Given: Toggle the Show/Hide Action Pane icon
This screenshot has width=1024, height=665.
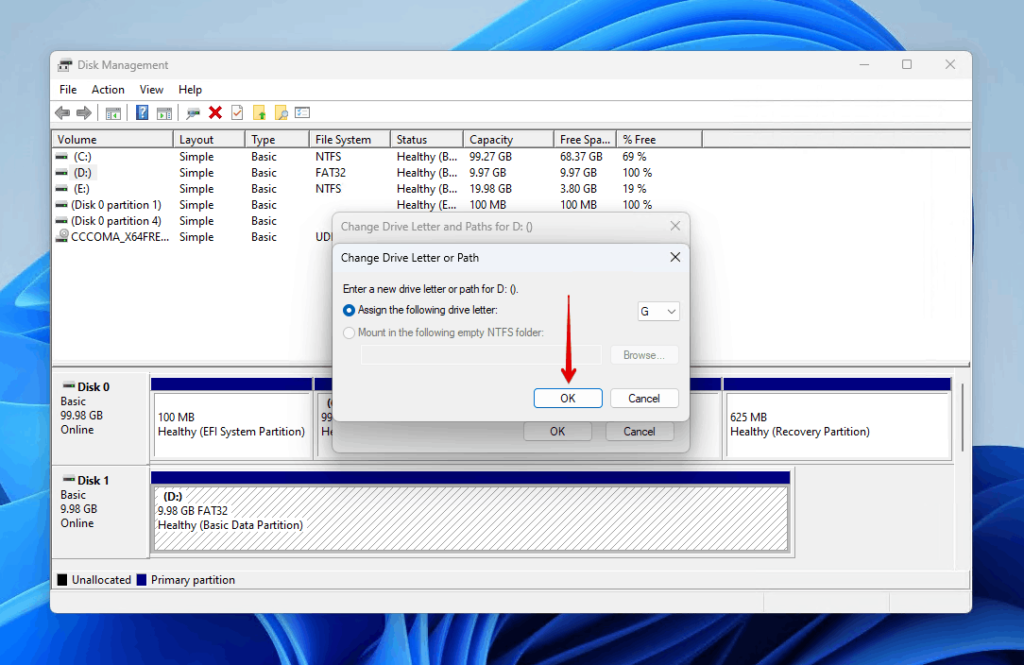Looking at the screenshot, I should coord(166,112).
